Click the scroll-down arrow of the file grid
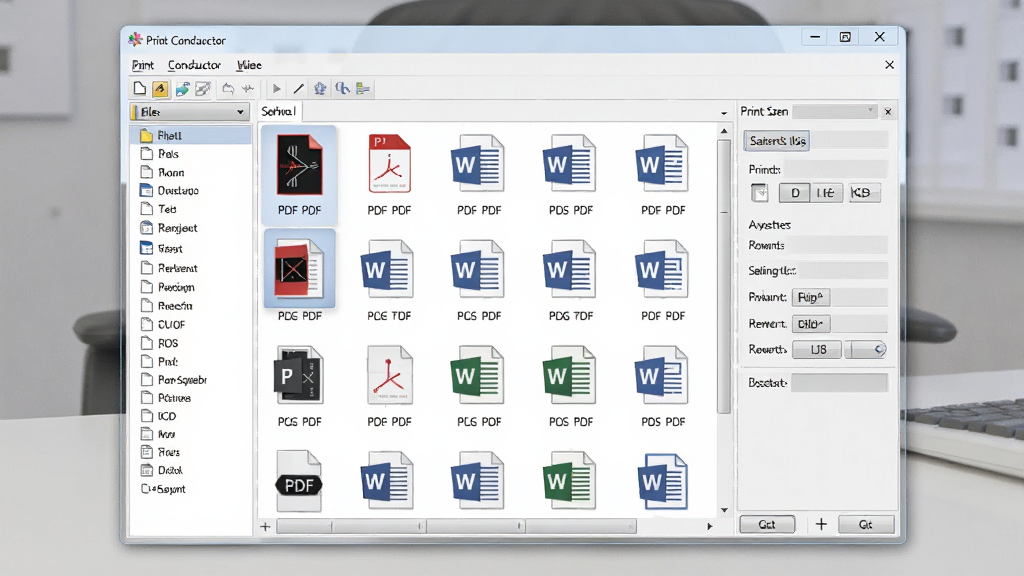Screen dimensions: 1024x576 [724, 510]
